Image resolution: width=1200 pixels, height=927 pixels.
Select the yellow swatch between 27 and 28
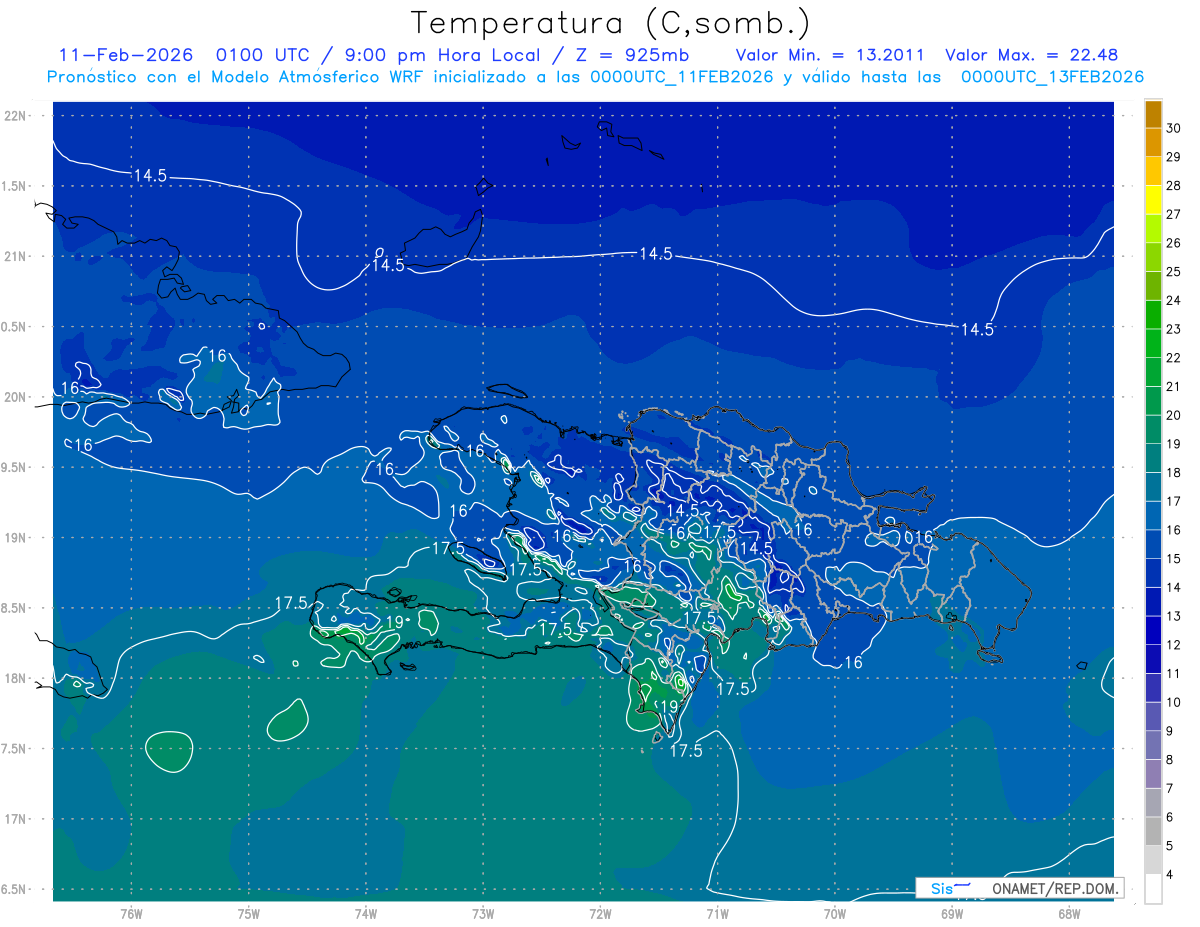pos(1153,200)
